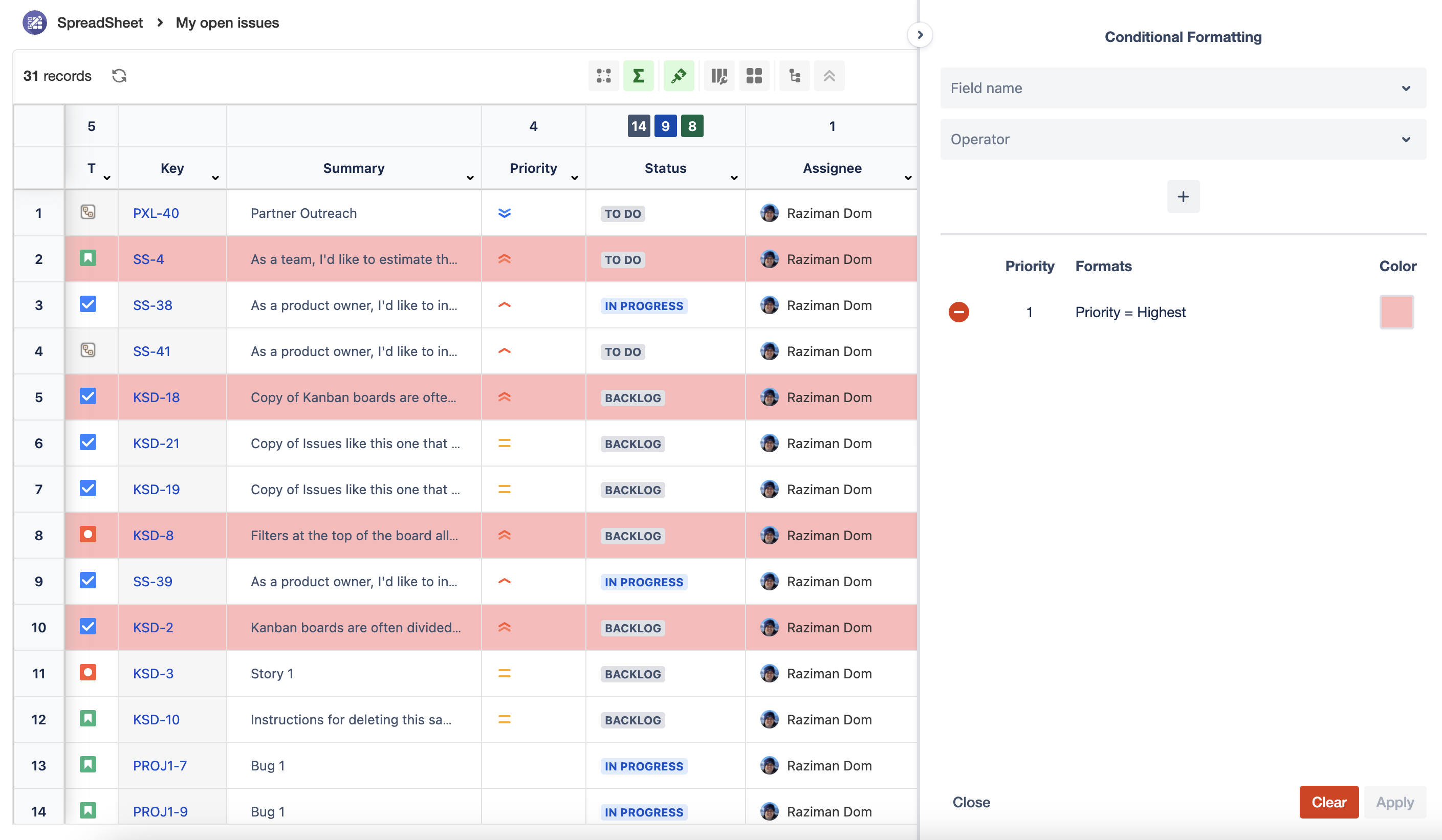Open issue link KSD-18
Image resolution: width=1442 pixels, height=840 pixels.
coord(156,397)
